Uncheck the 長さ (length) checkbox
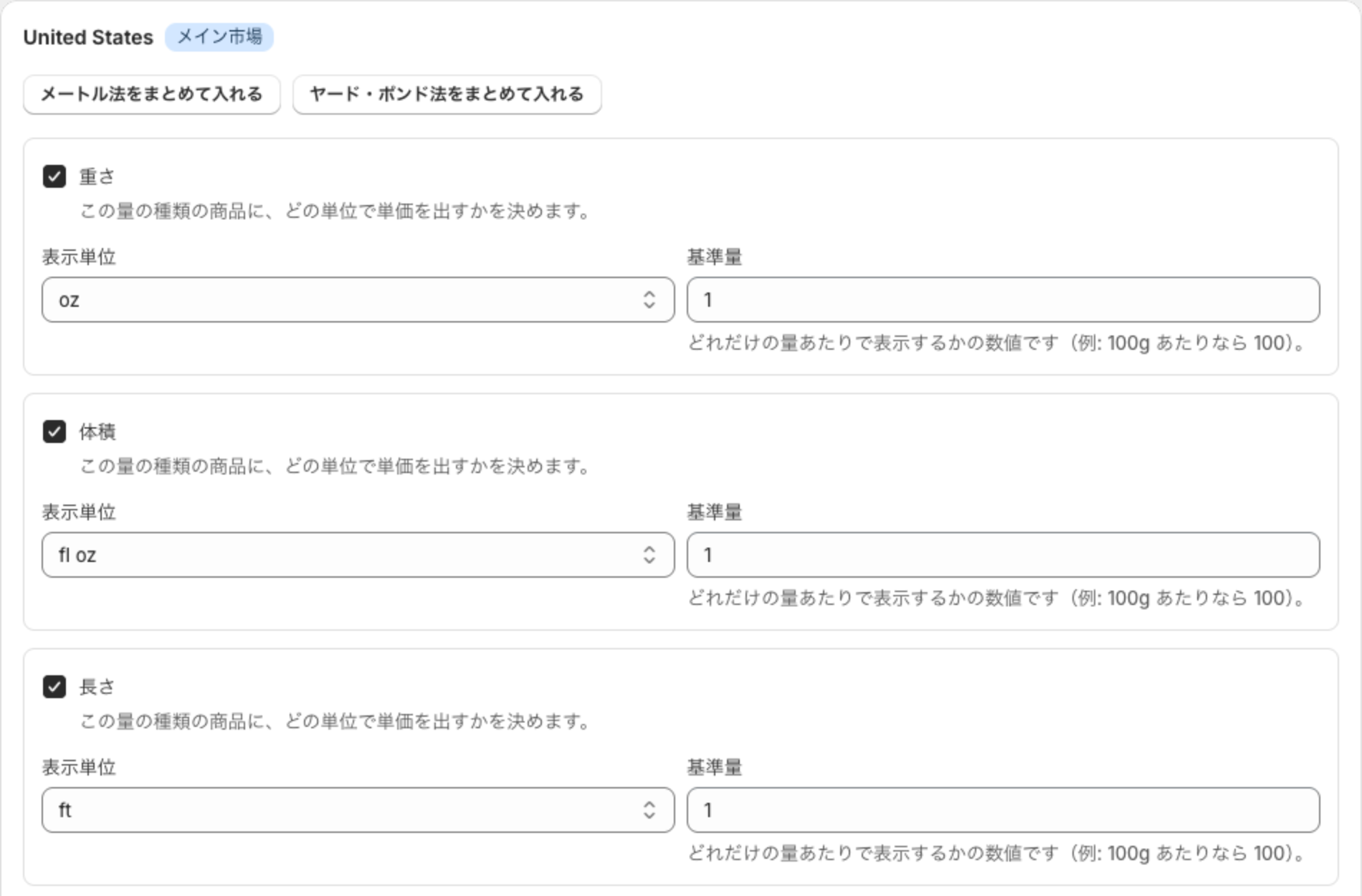Screen dimensions: 1362x896 54,687
